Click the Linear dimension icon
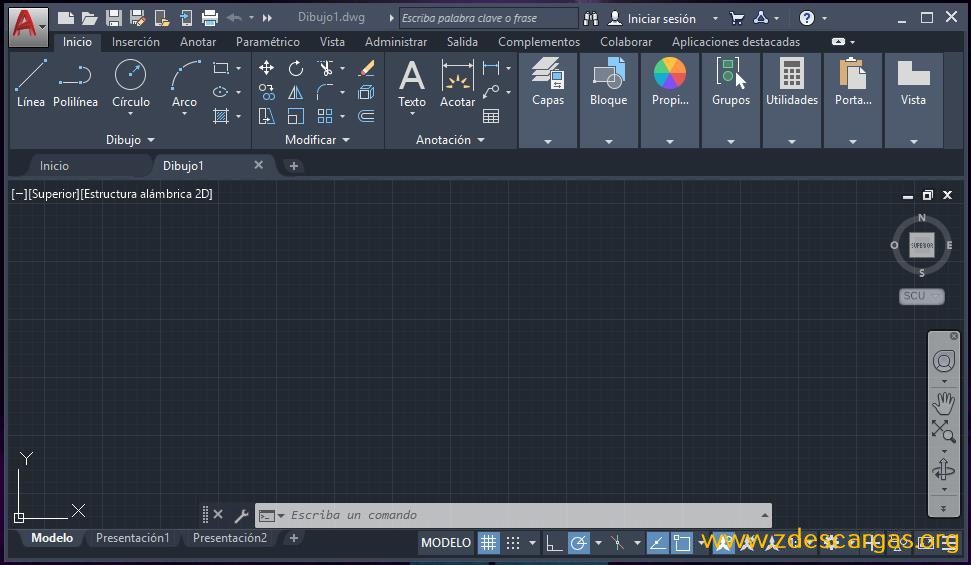Viewport: 971px width, 565px height. click(x=491, y=68)
